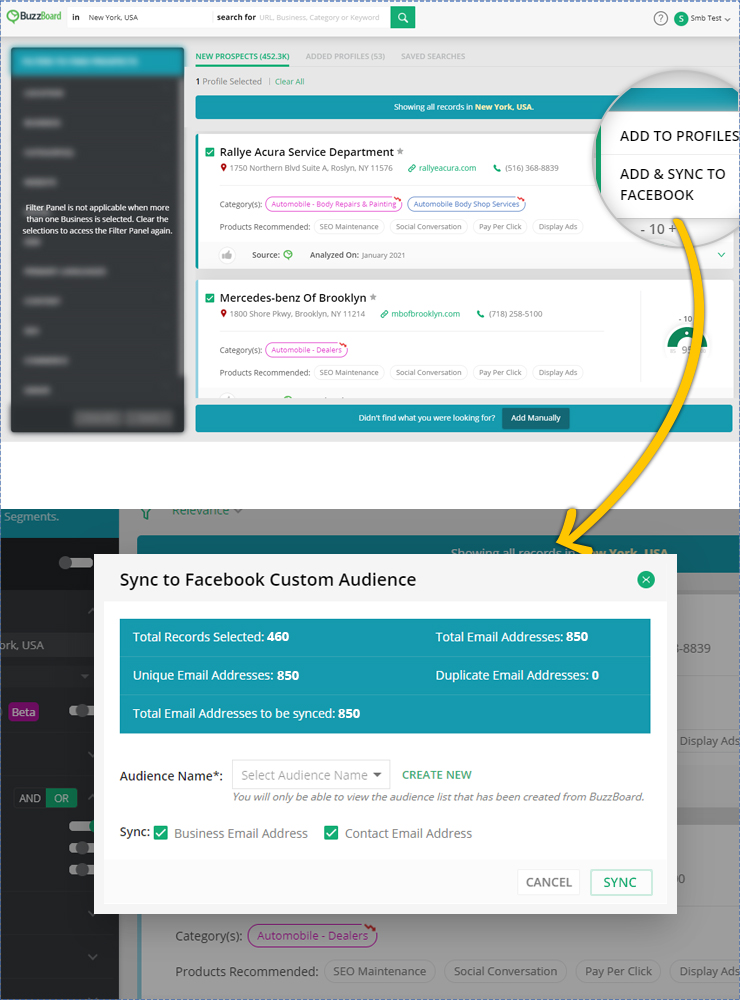Toggle the top sidebar switch below Segments
The width and height of the screenshot is (740, 1000).
[75, 562]
